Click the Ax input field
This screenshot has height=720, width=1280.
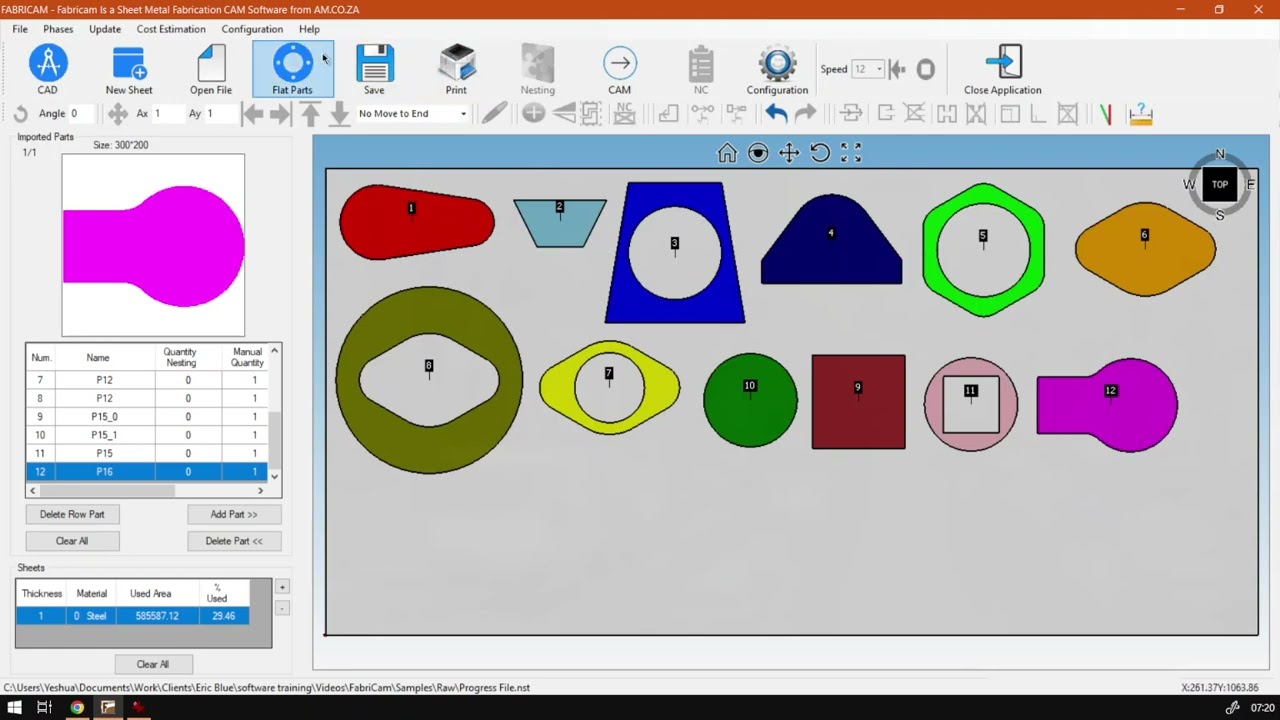[165, 114]
